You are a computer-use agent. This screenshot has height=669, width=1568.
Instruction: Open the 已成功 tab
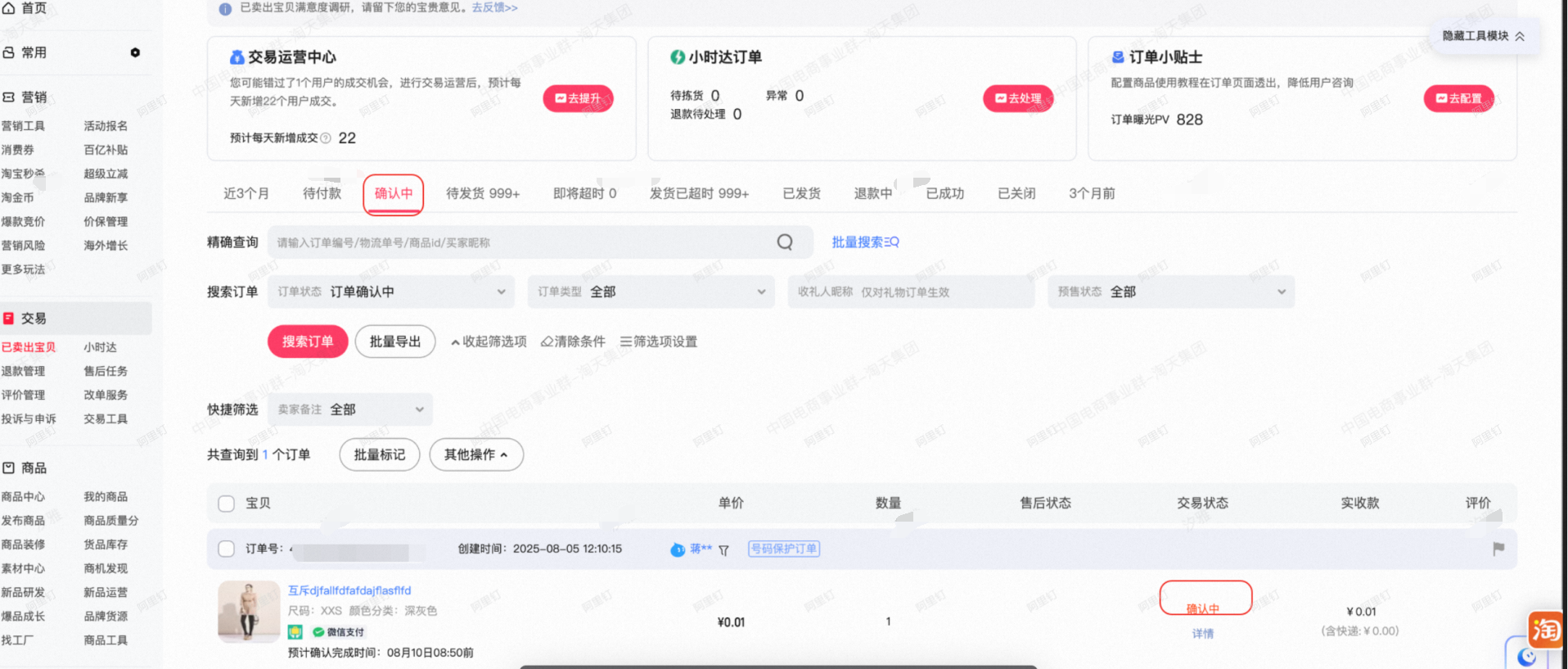pos(944,193)
